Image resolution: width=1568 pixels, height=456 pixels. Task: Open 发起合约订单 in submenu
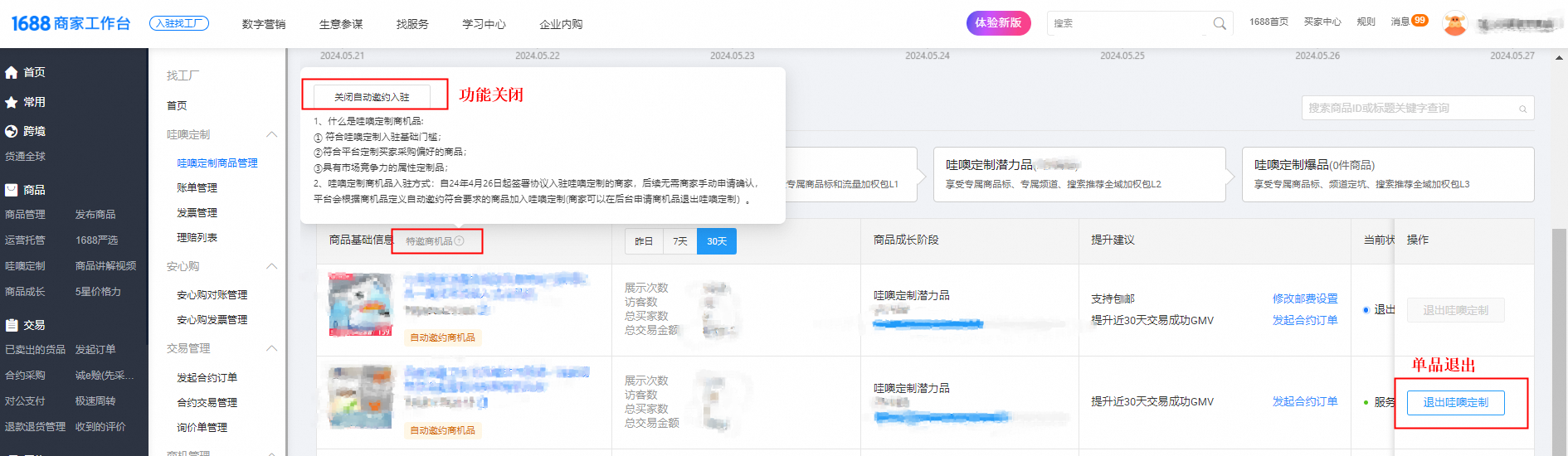207,378
